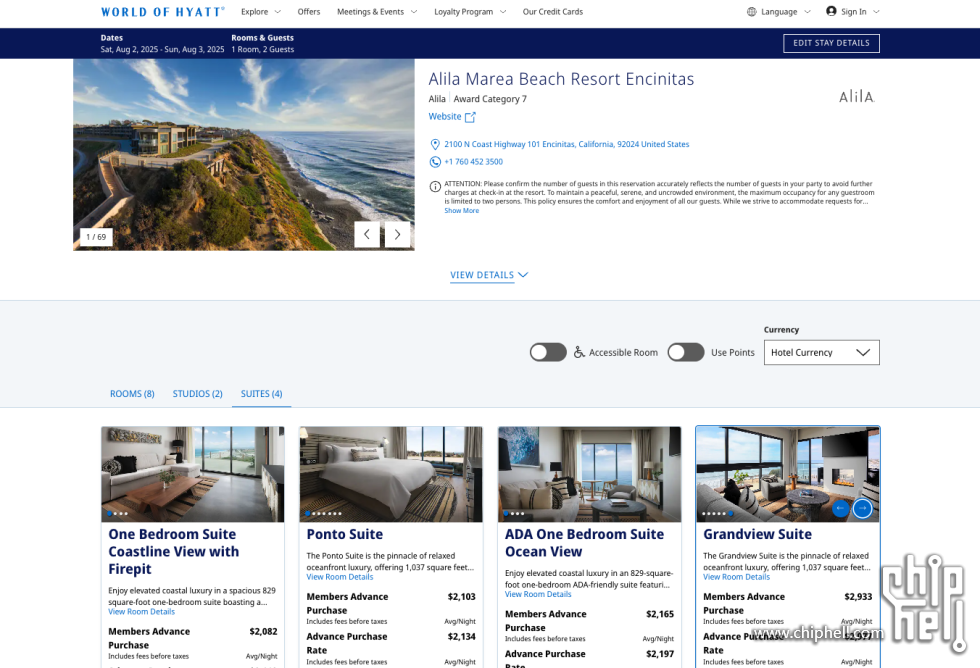Screen dimensions: 980x668
Task: Expand View Details section
Action: (489, 275)
